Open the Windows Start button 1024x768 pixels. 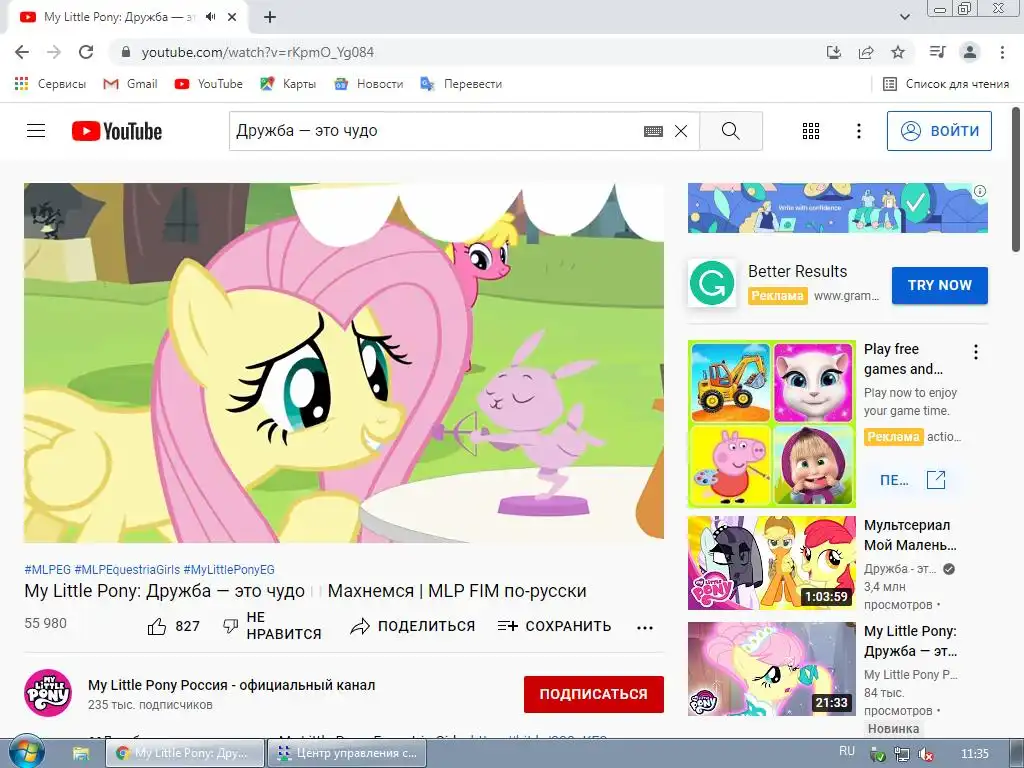(x=25, y=752)
